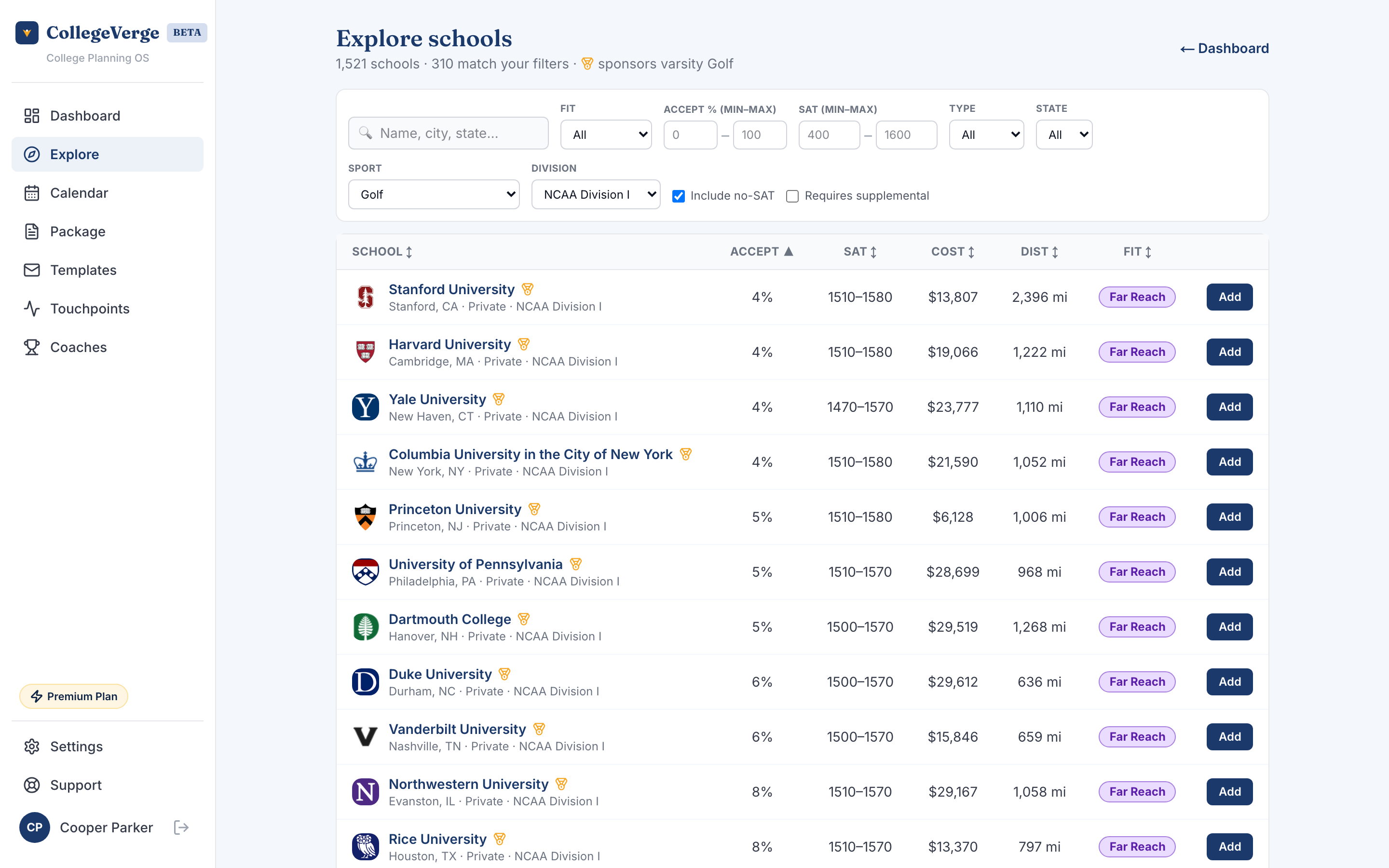
Task: Sort table by Fit column
Action: tap(1137, 251)
